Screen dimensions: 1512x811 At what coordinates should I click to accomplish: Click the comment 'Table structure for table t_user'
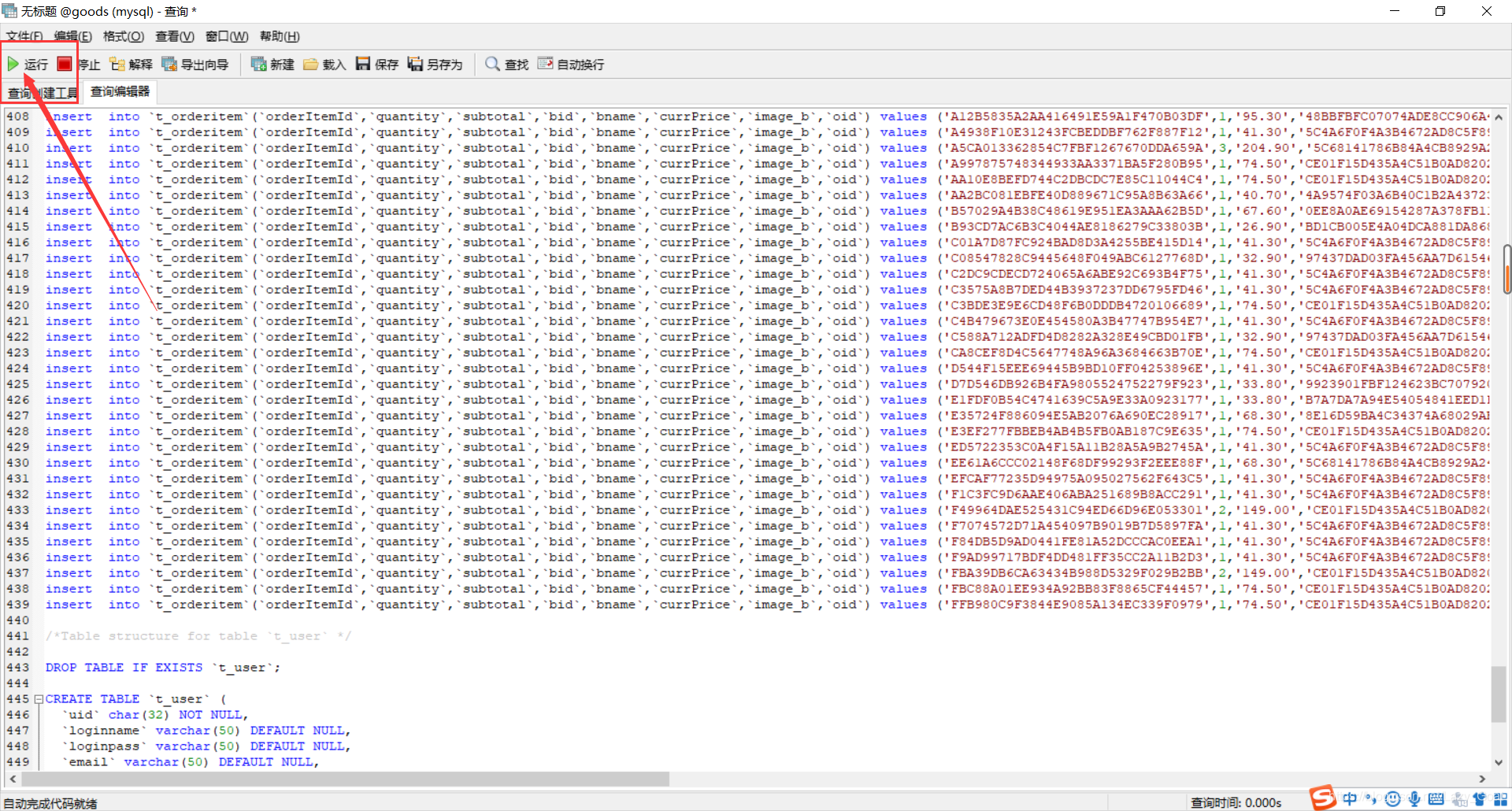pyautogui.click(x=198, y=636)
